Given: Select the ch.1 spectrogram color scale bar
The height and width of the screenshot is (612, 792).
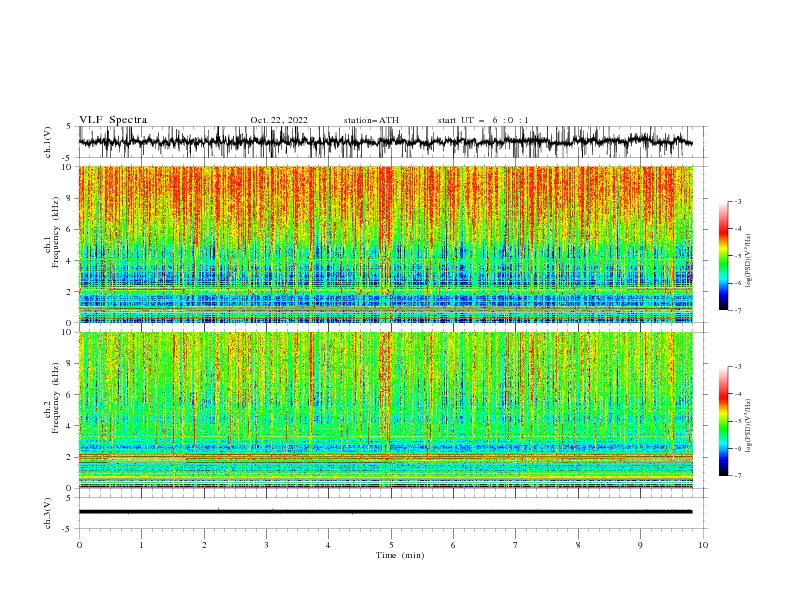Looking at the screenshot, I should (723, 256).
